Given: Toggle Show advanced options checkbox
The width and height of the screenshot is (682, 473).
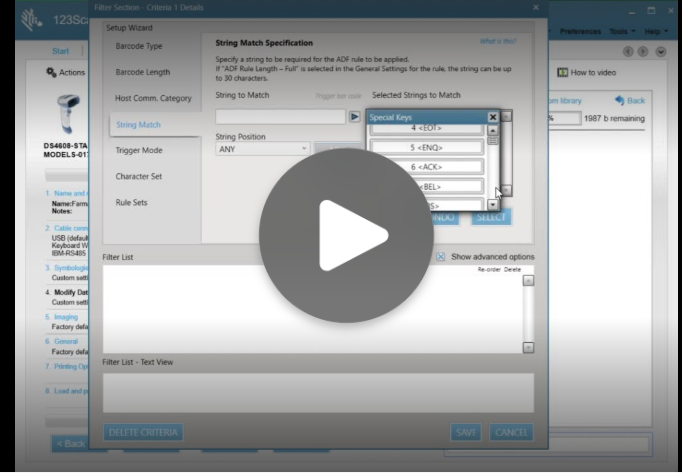Looking at the screenshot, I should [x=441, y=257].
